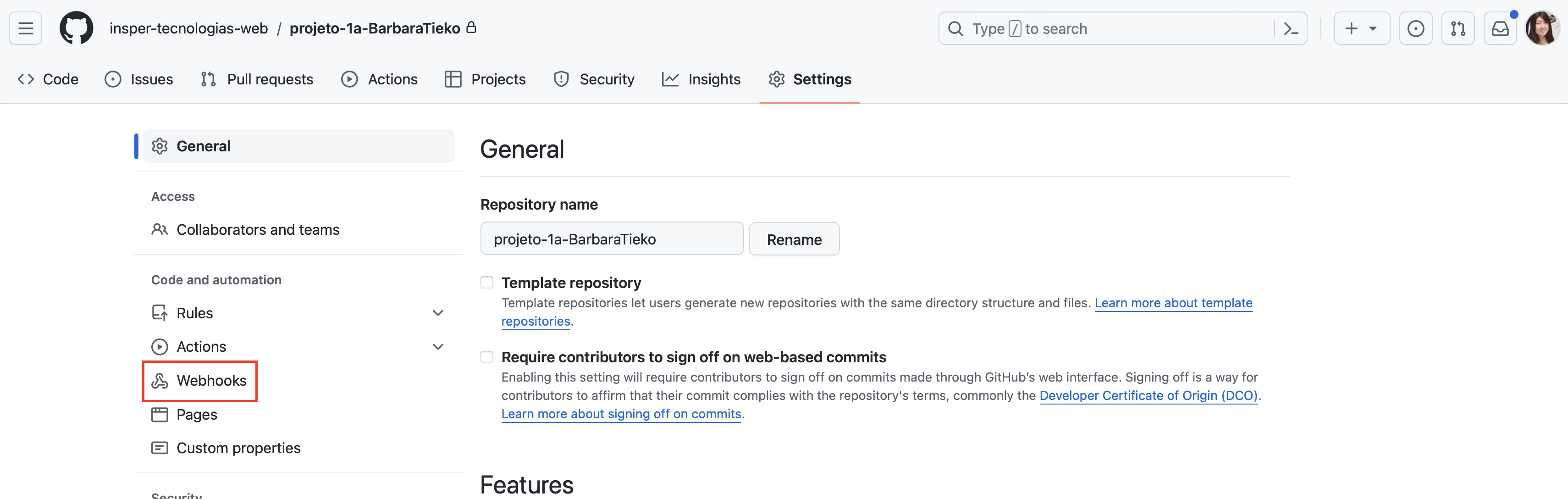Open the global issues icon in header
This screenshot has width=1568, height=499.
(x=1415, y=28)
